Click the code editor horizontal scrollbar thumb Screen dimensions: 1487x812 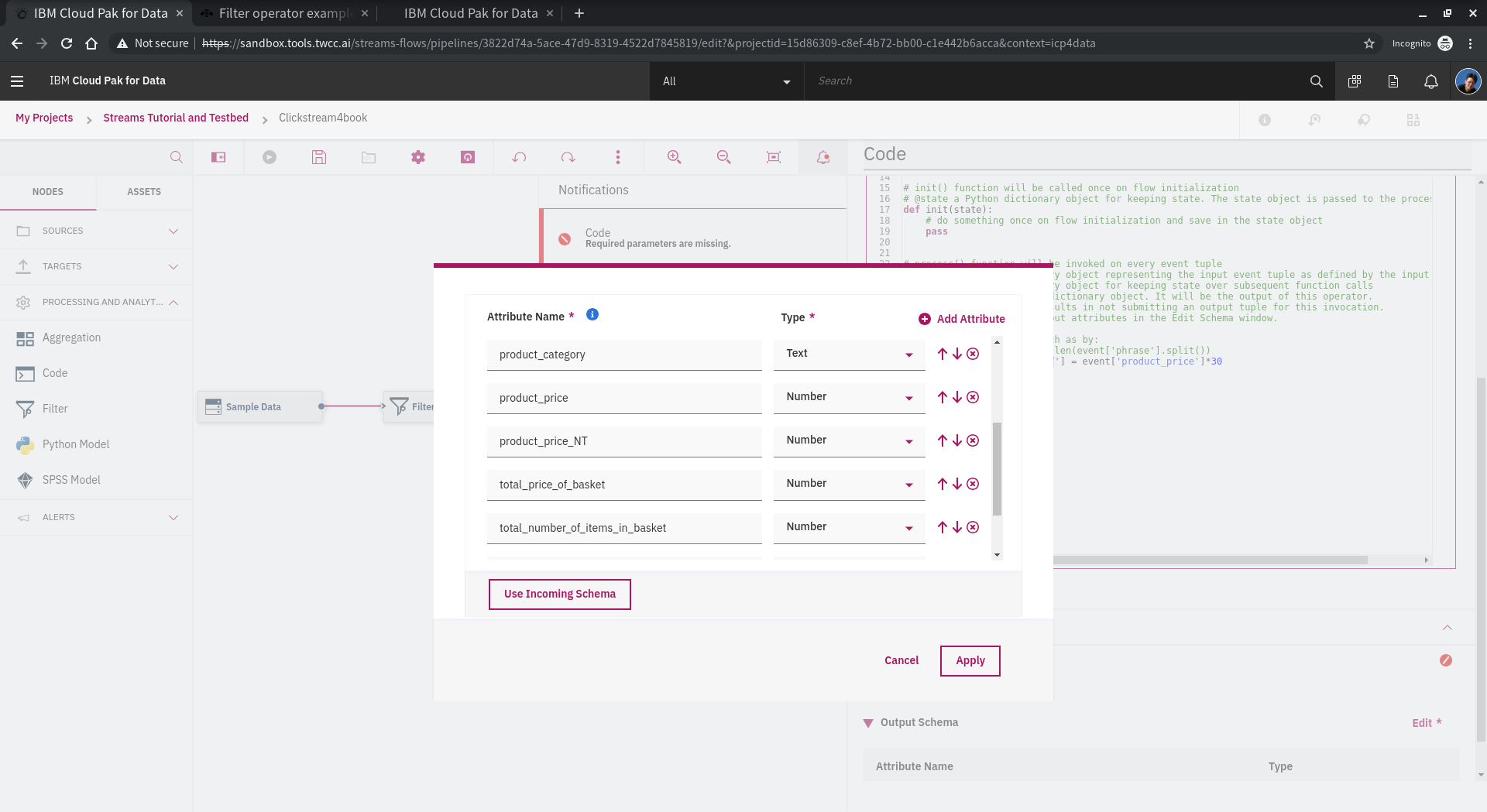point(1210,560)
